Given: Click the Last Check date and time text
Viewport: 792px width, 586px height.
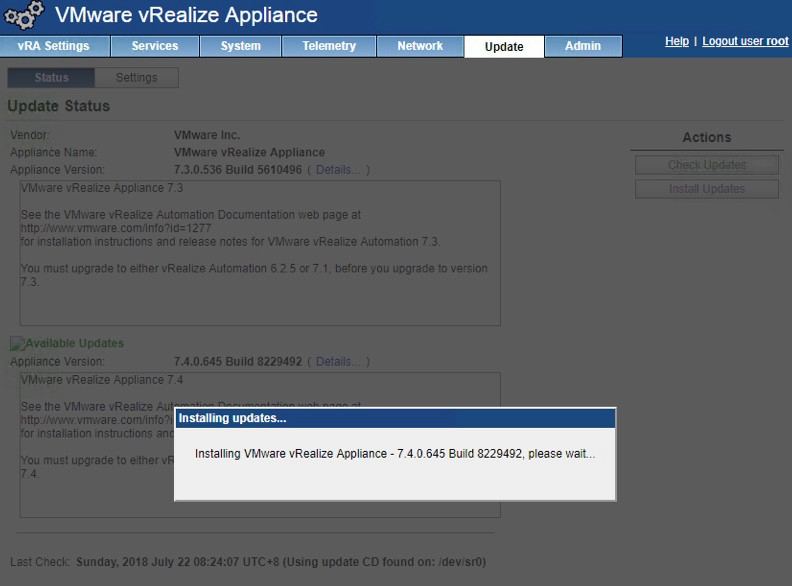Looking at the screenshot, I should pos(280,562).
